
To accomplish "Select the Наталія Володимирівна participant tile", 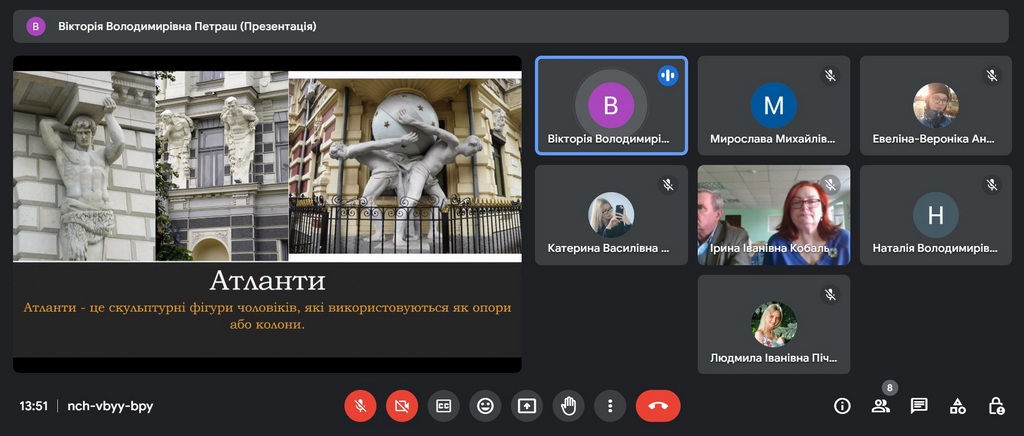I will click(936, 215).
